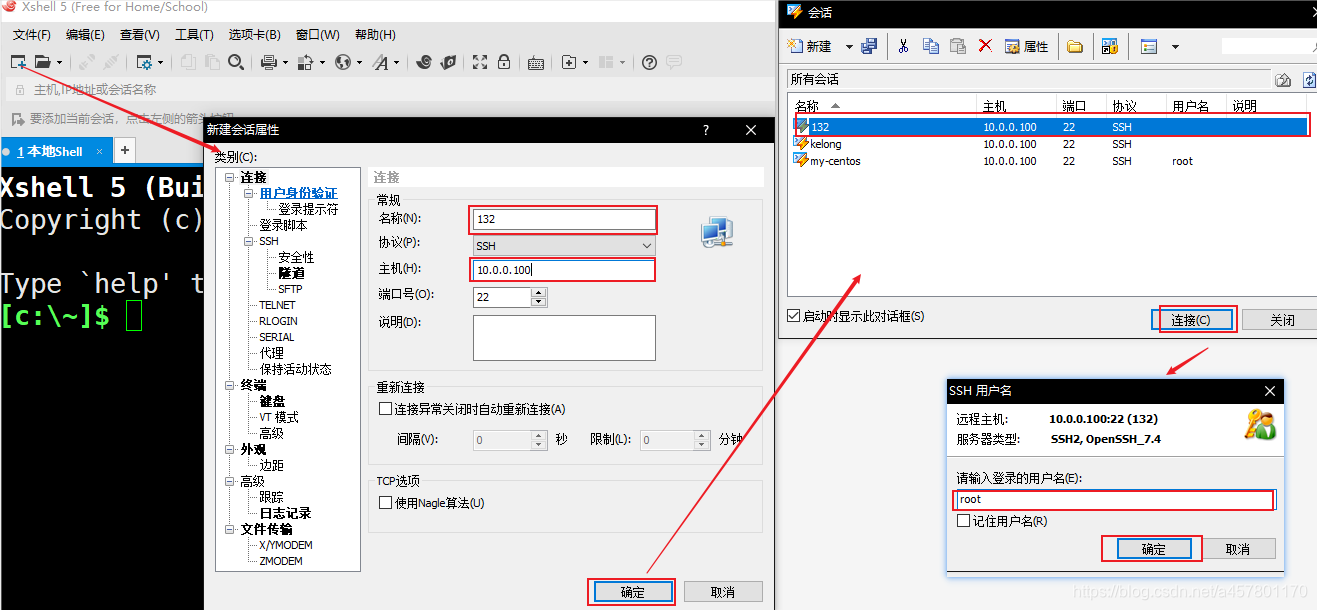This screenshot has width=1317, height=610.
Task: Select 用户身份验证 in category tree
Action: [298, 193]
